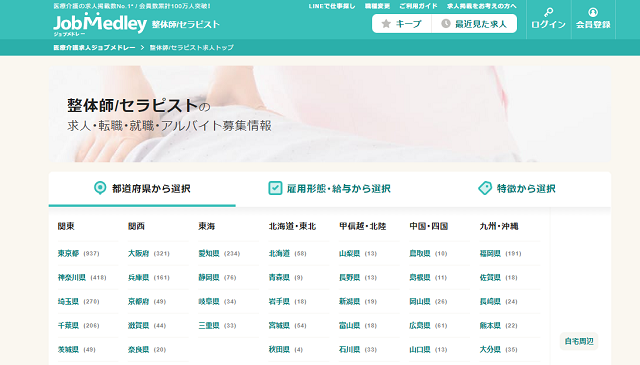640x365 pixels.
Task: Select 富山県 prefecture link
Action: pos(349,326)
